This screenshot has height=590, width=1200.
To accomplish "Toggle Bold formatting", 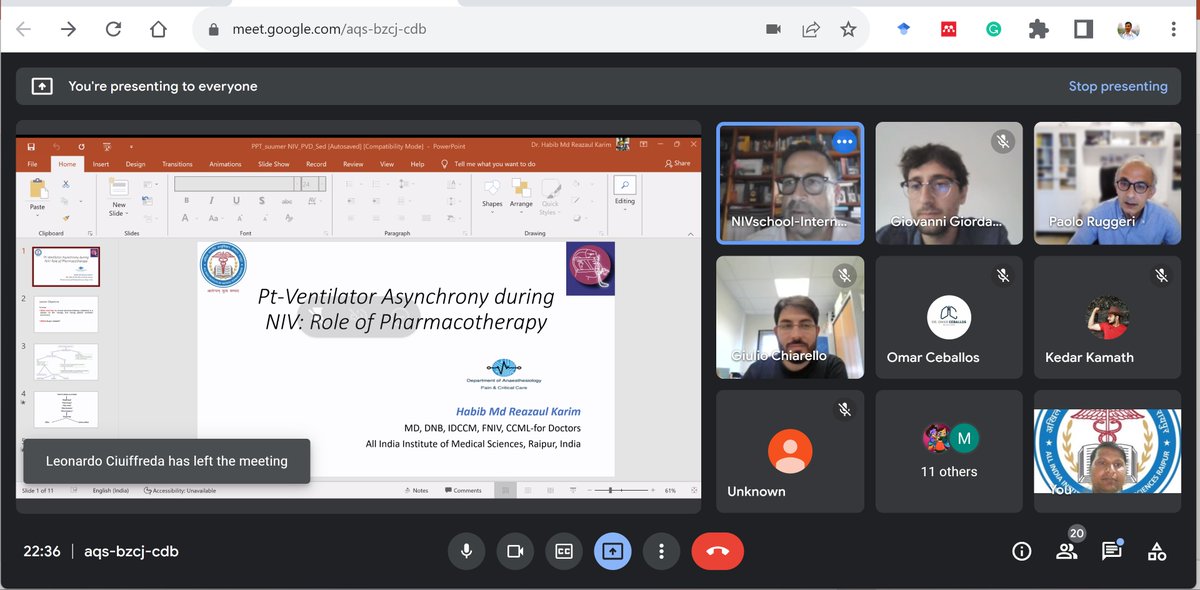I will coord(186,201).
